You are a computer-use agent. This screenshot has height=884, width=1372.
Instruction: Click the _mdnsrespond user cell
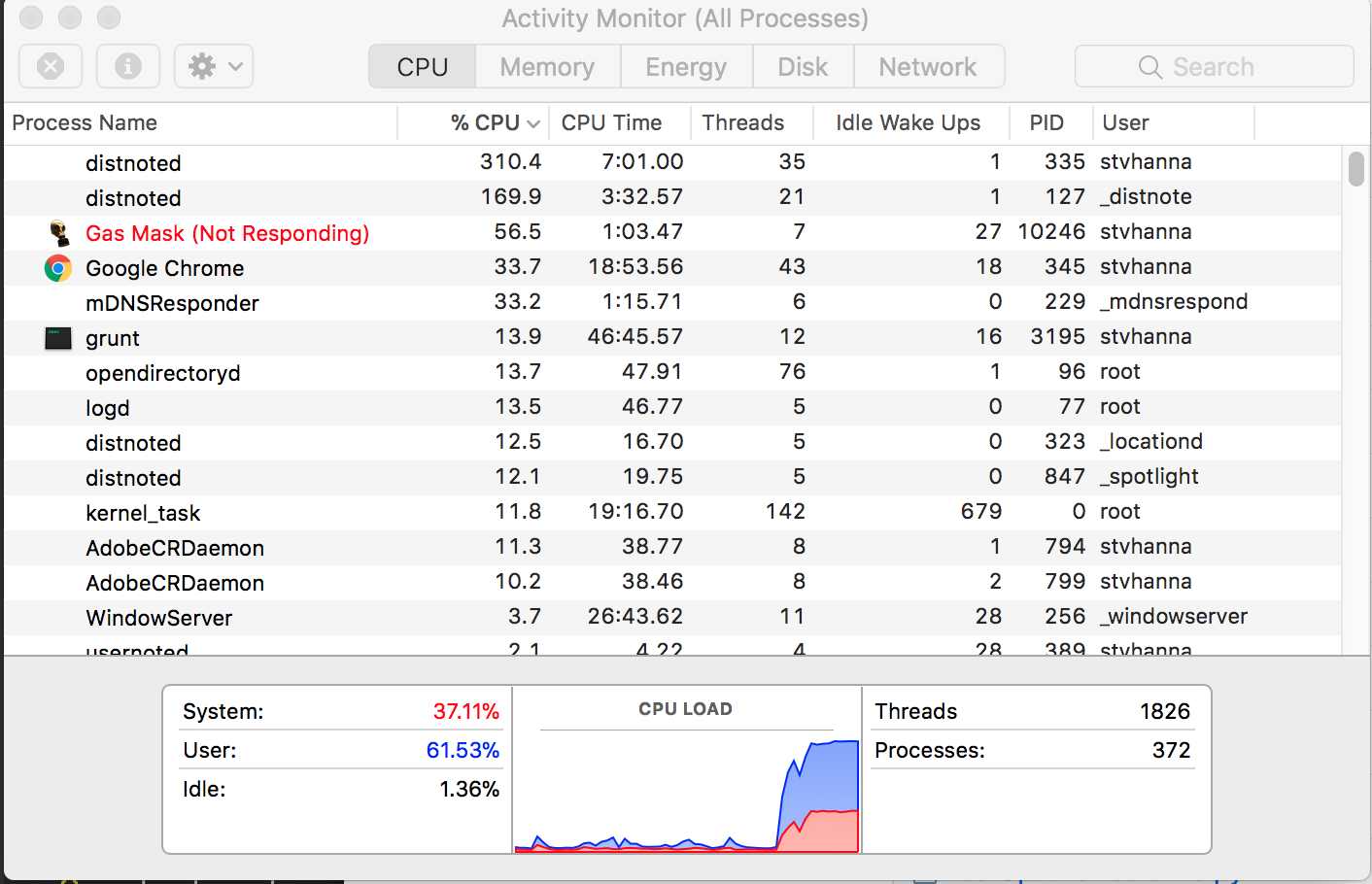[x=1174, y=301]
